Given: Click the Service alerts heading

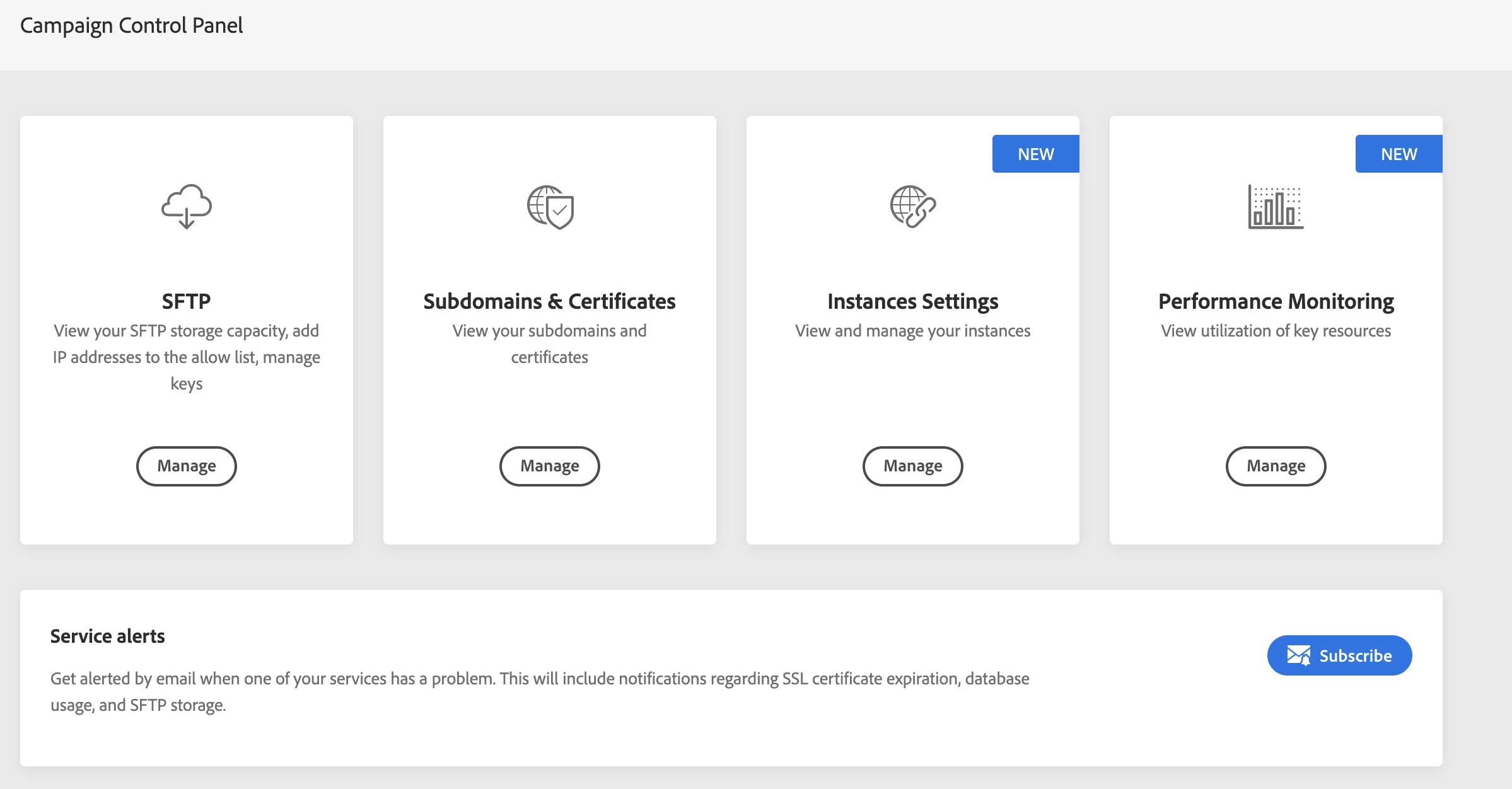Looking at the screenshot, I should 107,636.
